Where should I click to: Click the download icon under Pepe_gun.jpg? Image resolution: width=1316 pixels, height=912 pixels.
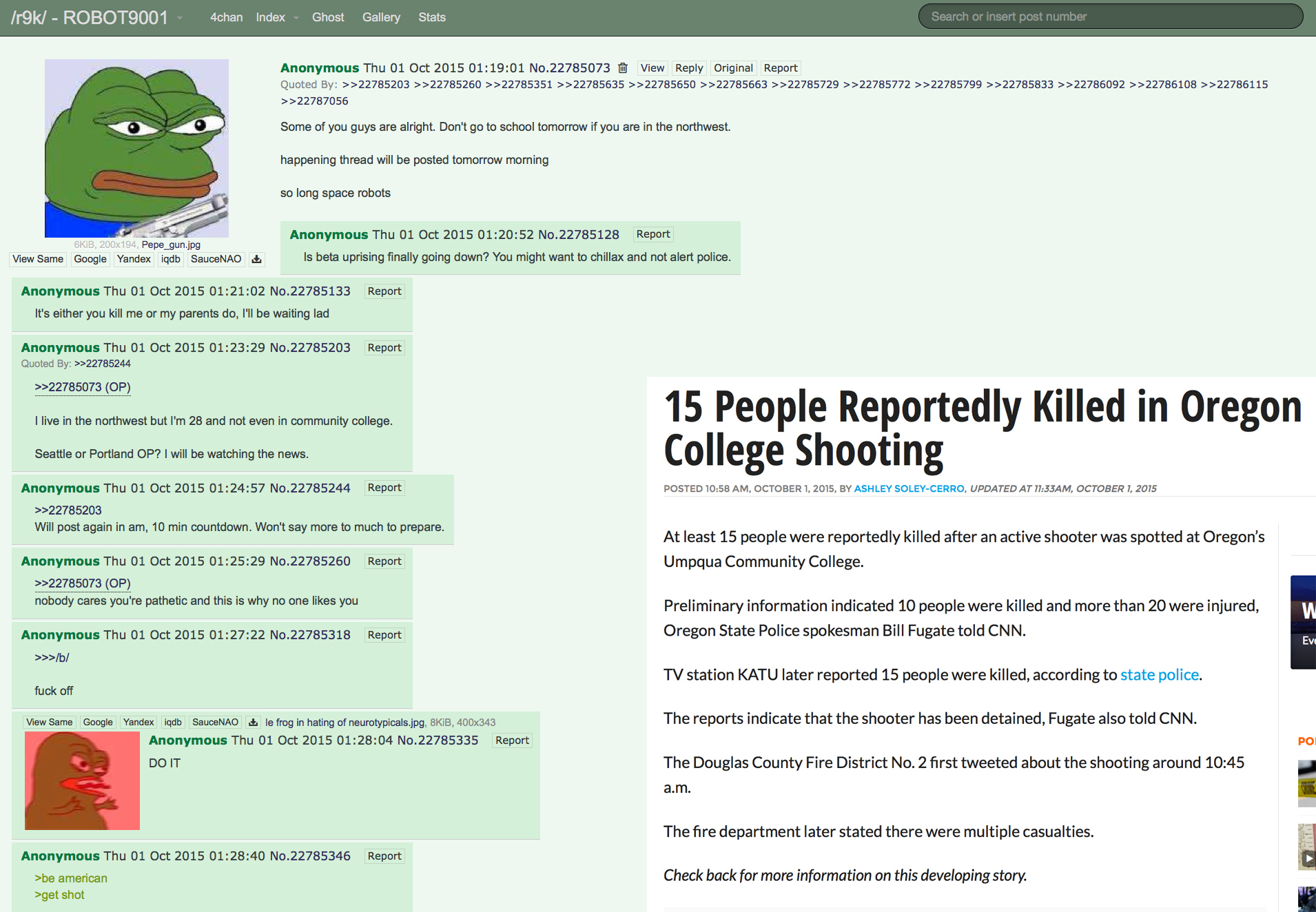256,259
